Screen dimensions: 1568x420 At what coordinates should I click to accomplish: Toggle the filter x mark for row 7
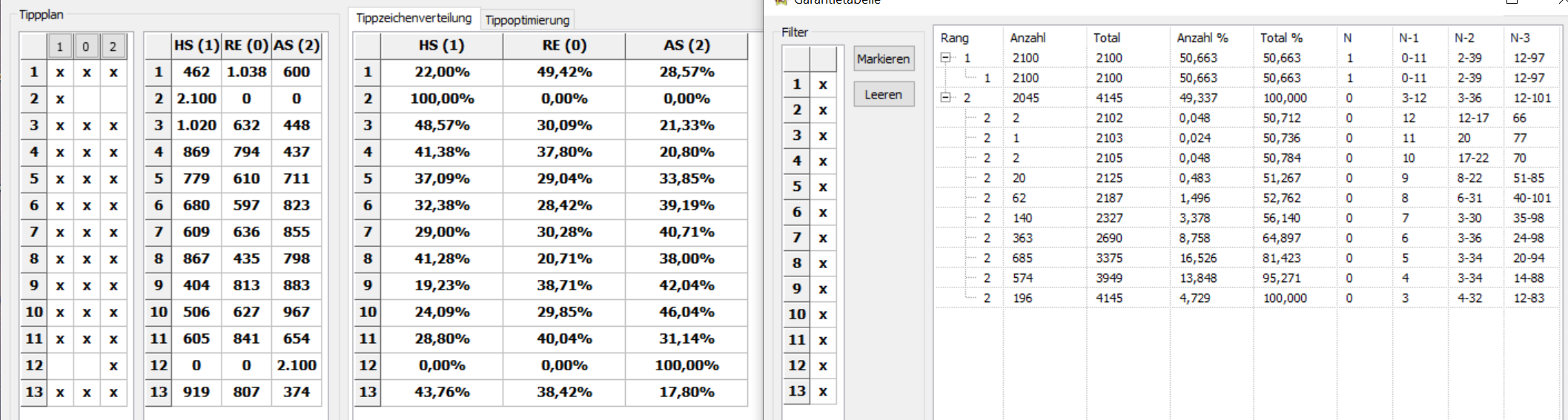point(823,238)
